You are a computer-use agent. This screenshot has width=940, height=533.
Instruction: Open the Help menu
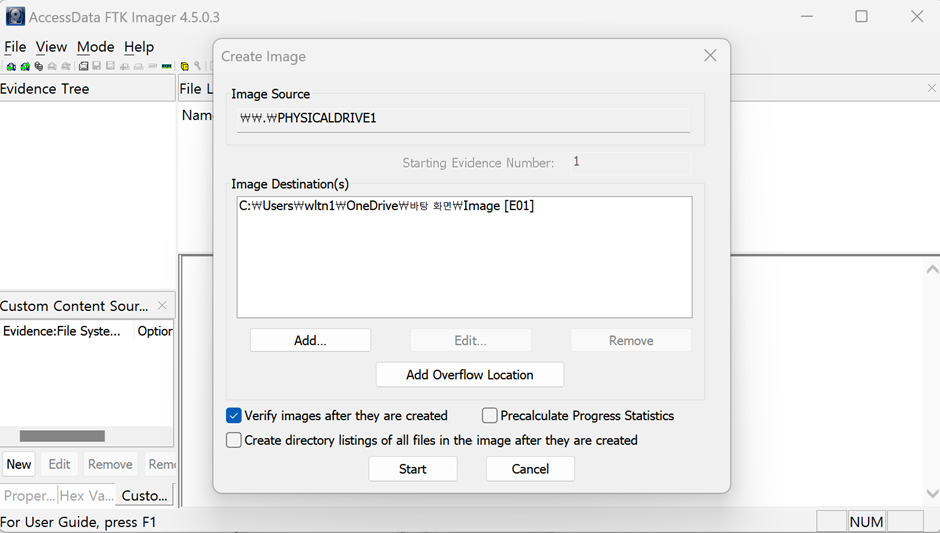click(x=139, y=47)
